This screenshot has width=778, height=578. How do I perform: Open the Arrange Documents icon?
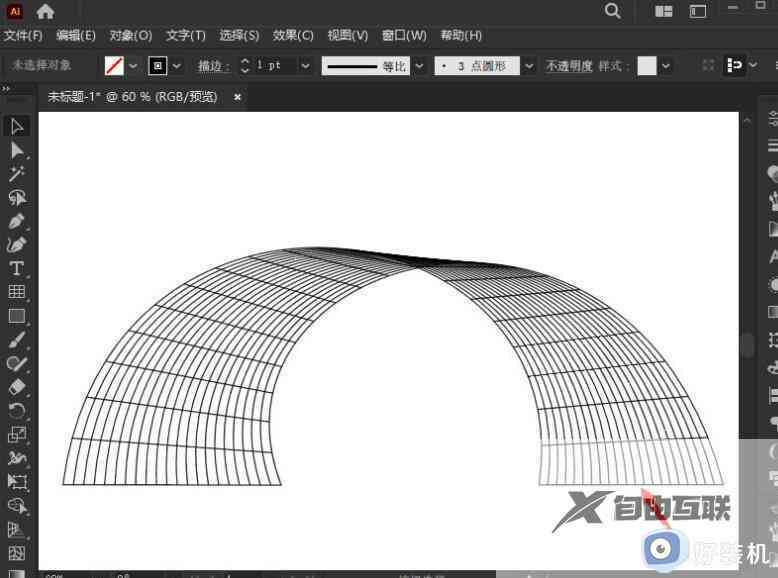click(663, 11)
